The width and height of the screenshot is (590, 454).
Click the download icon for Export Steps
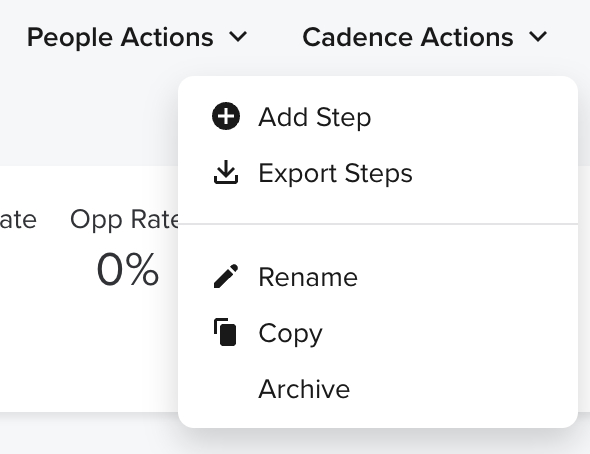point(226,172)
